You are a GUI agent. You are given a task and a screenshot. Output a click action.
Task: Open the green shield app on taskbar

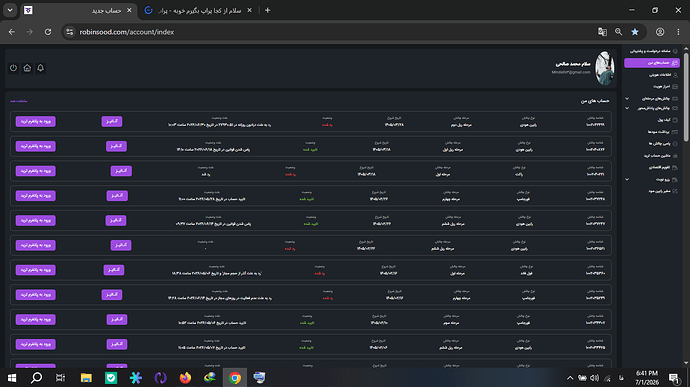click(111, 378)
